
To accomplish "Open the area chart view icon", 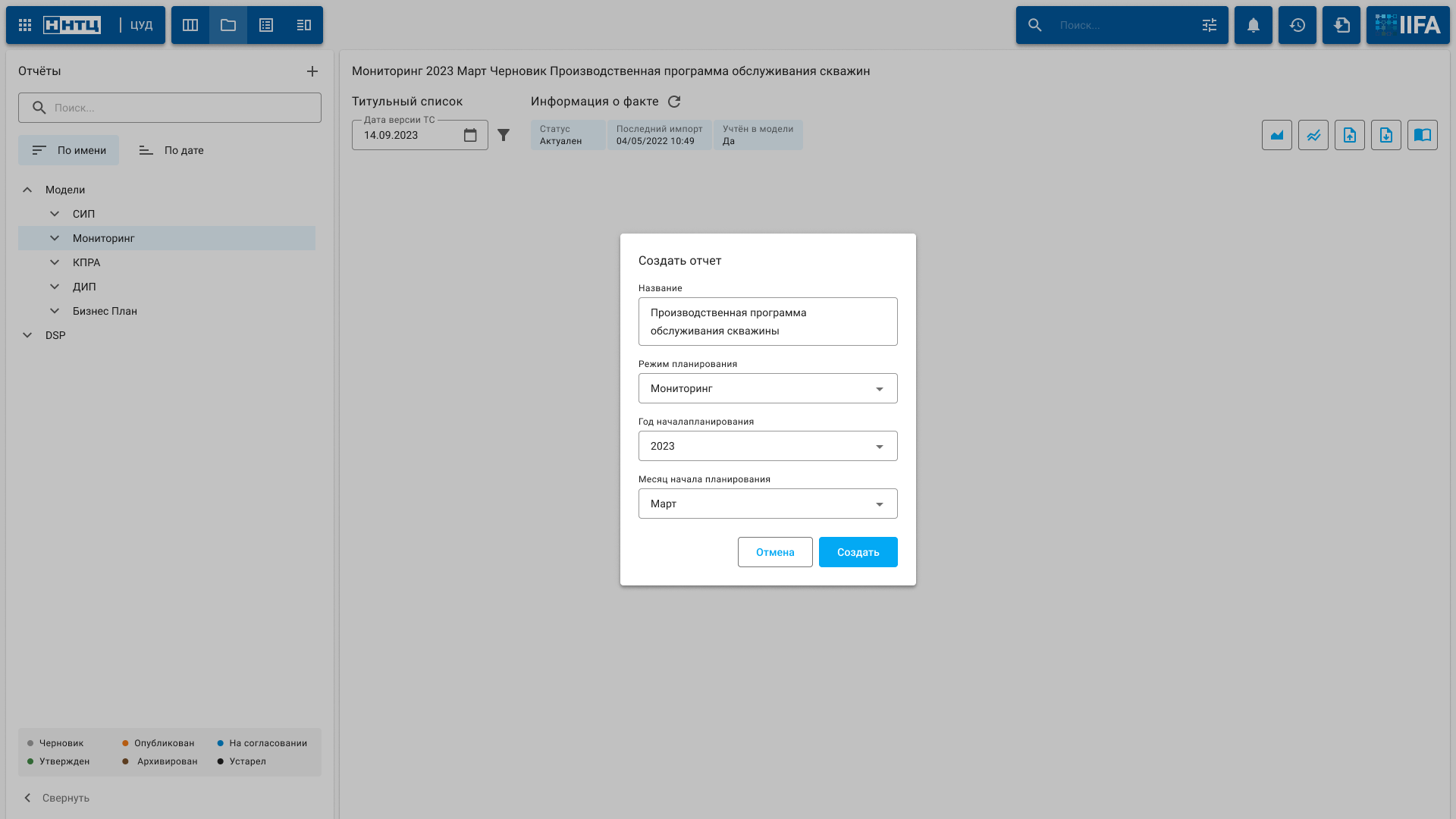I will [x=1277, y=135].
